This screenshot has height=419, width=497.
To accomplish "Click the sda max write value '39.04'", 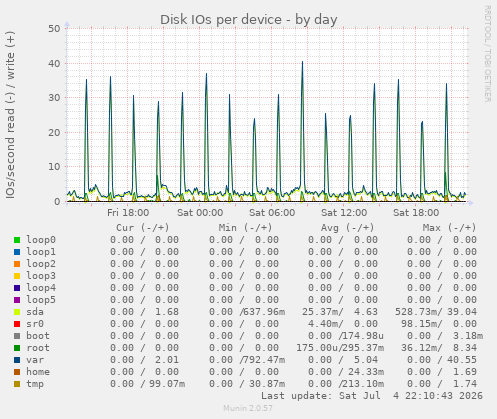I will pyautogui.click(x=462, y=312).
